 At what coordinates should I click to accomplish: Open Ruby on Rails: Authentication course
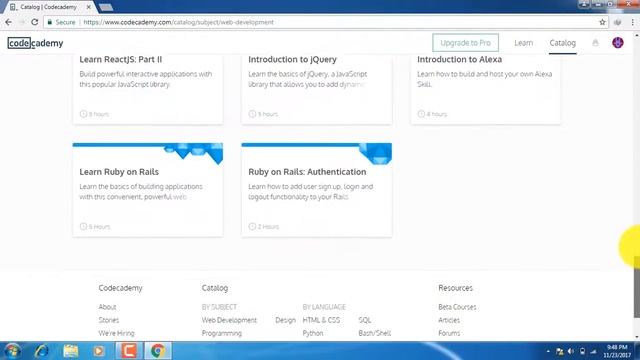coord(307,172)
